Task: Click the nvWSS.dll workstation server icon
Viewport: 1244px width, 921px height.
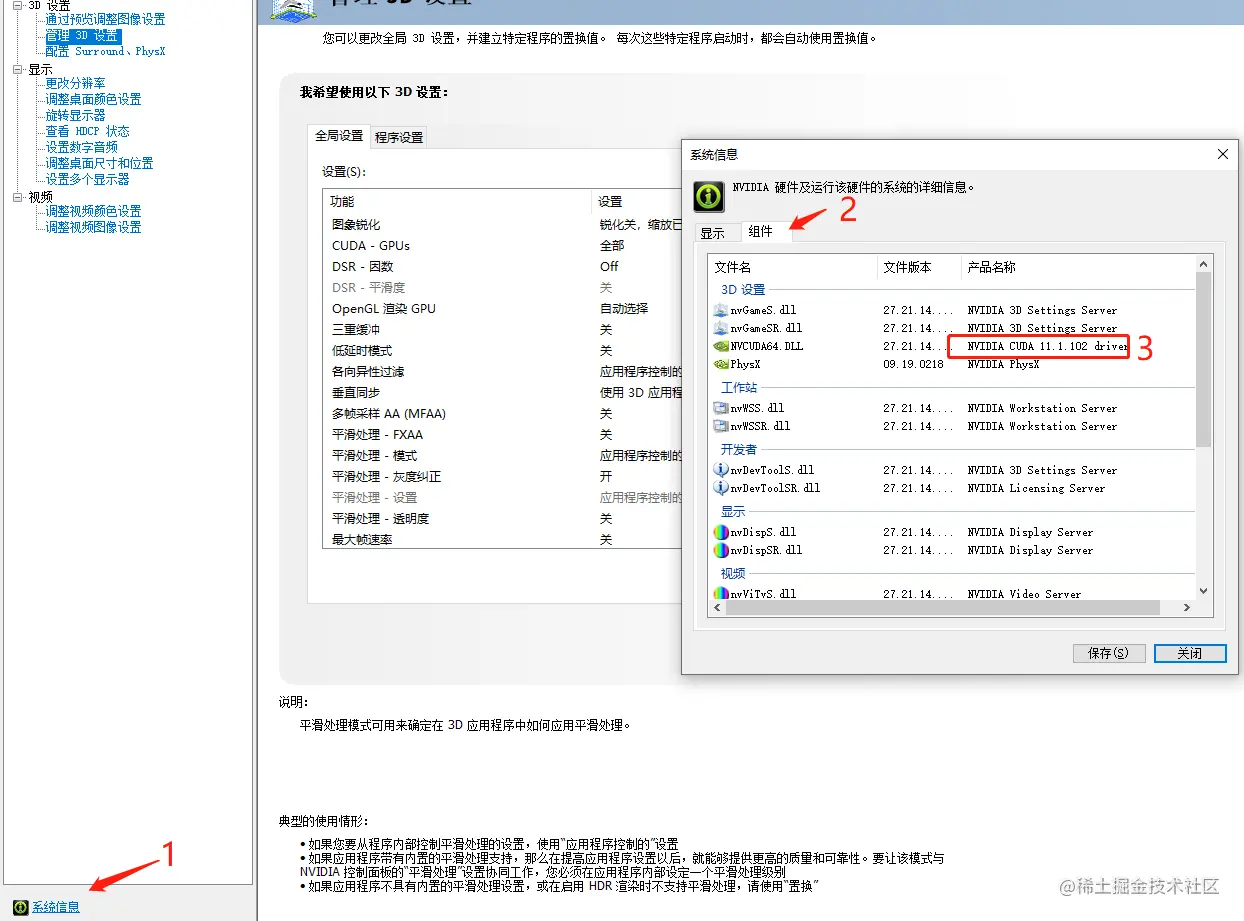Action: (x=722, y=407)
